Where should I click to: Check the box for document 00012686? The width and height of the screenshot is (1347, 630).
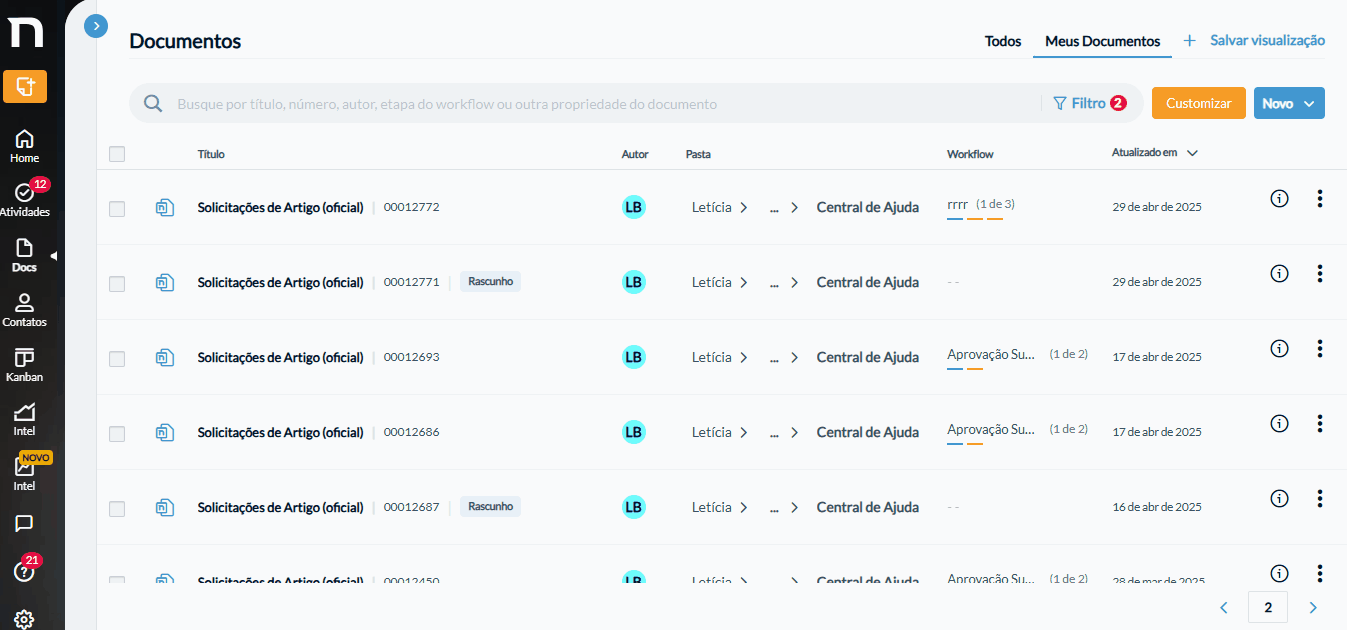point(117,433)
